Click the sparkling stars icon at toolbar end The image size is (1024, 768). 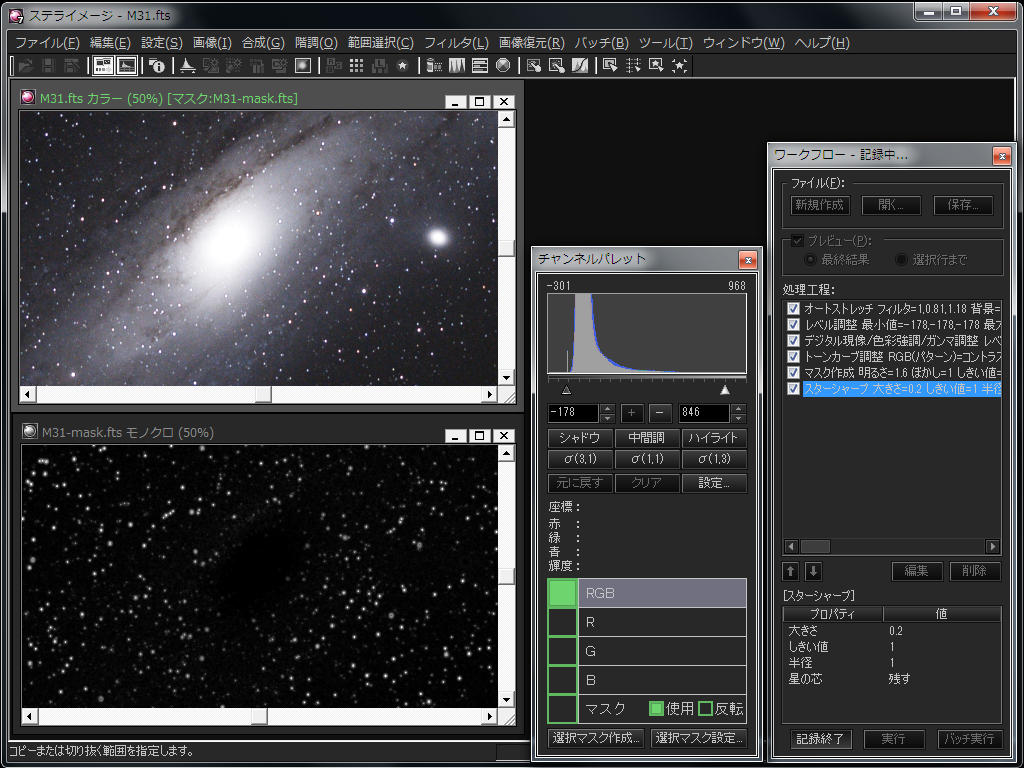point(680,66)
